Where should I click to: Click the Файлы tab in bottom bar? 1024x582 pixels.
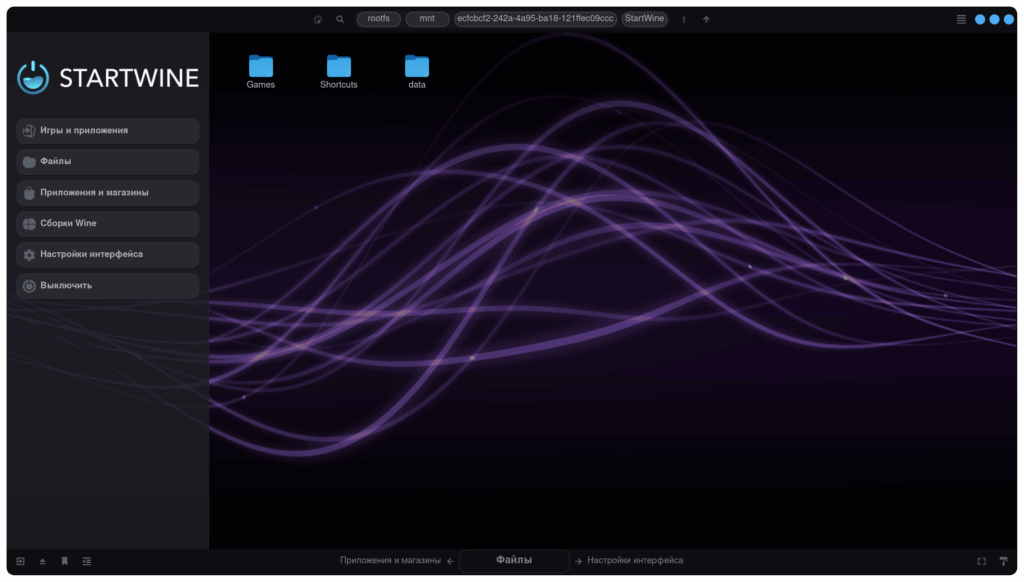click(x=514, y=560)
